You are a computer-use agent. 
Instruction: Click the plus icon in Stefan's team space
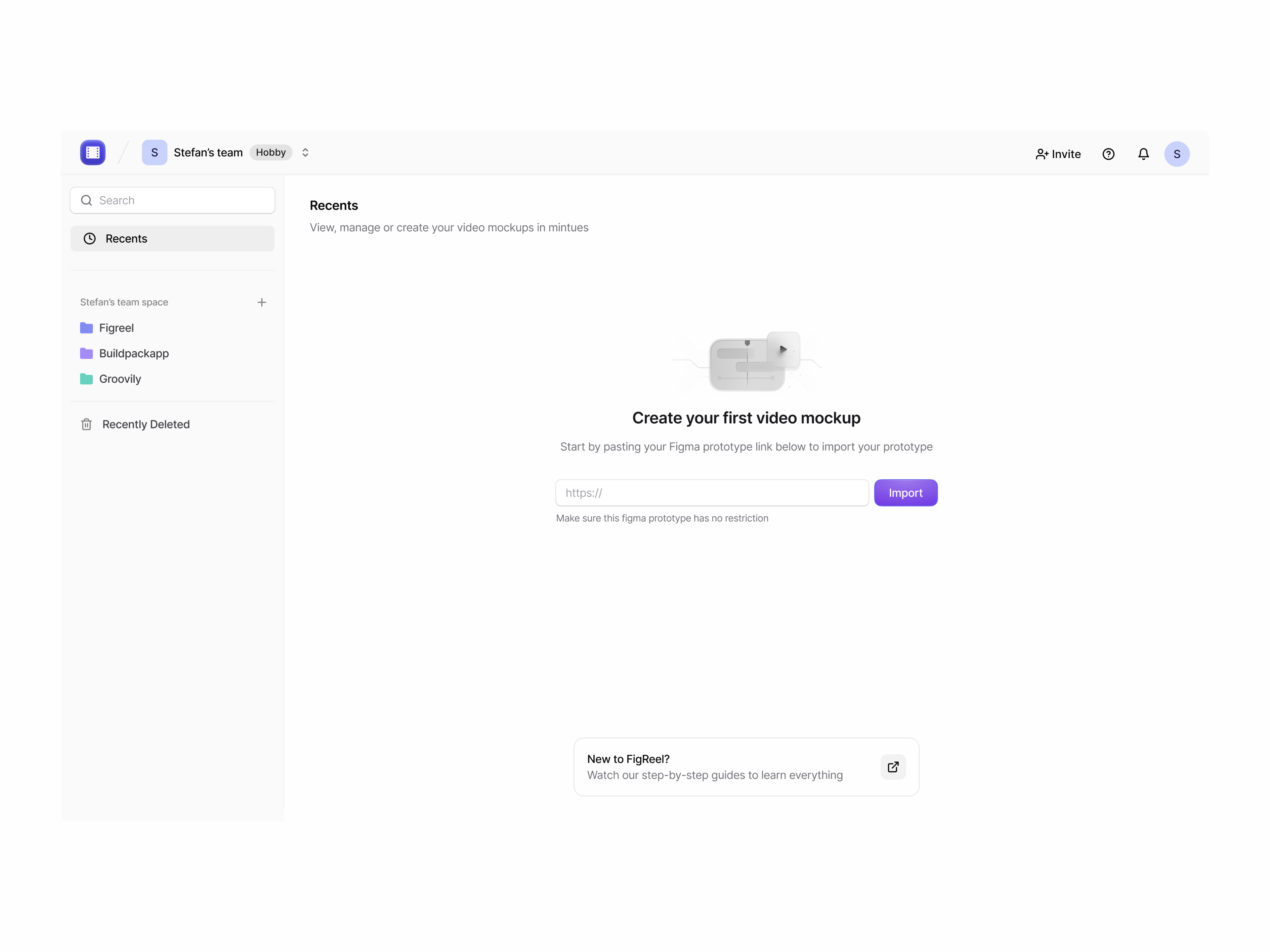click(x=262, y=302)
